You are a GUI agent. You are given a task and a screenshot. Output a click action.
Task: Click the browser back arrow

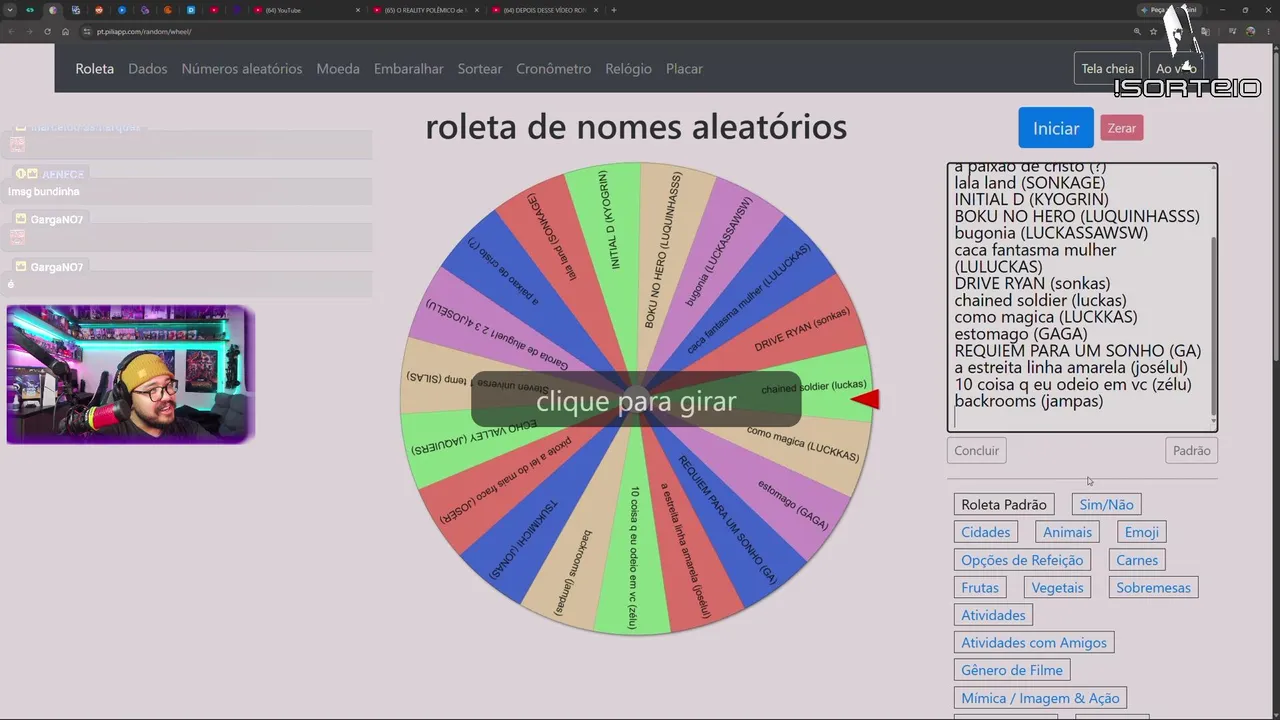click(x=11, y=32)
